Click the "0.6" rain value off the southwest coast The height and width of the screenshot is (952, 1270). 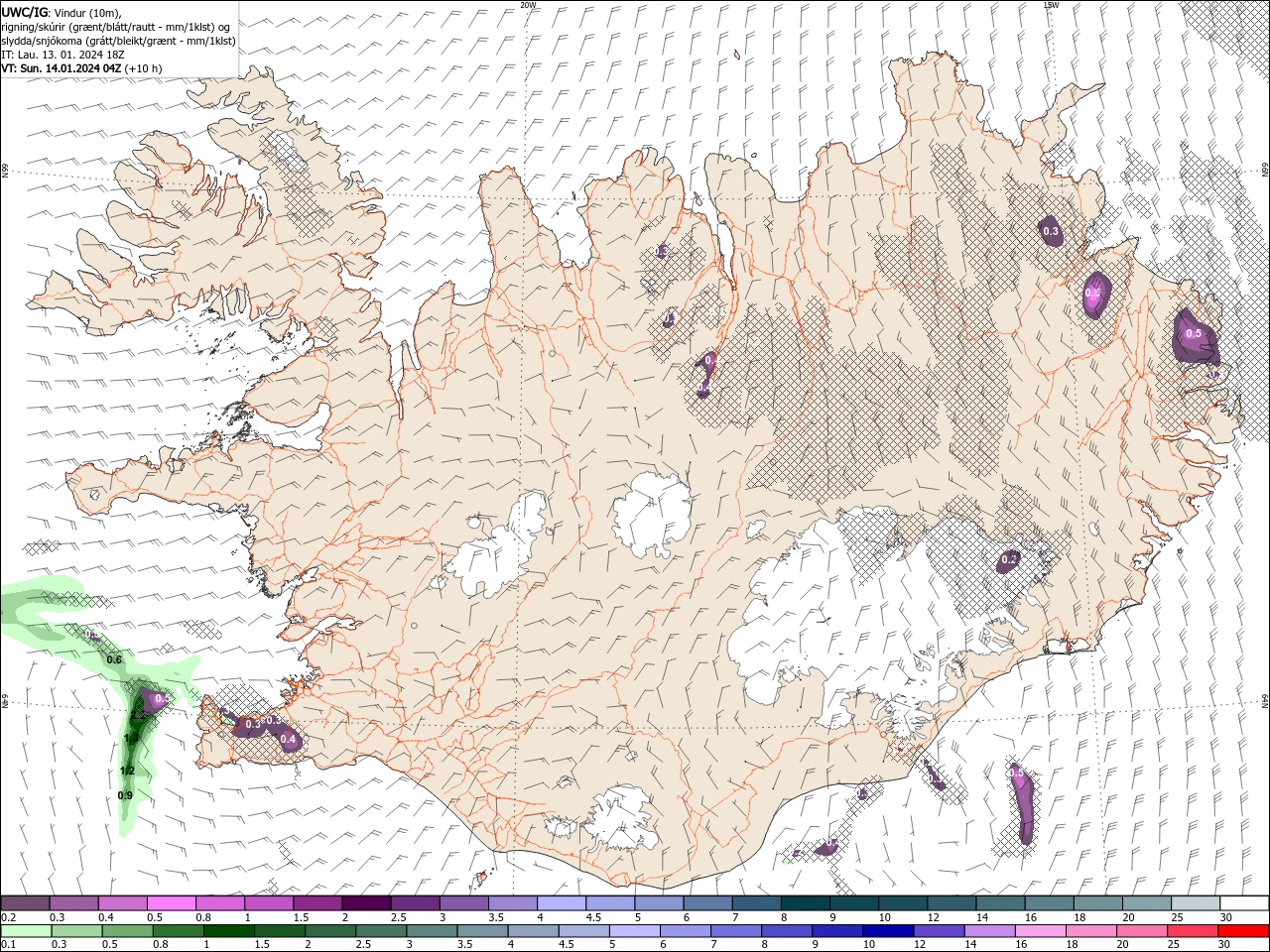[x=114, y=659]
